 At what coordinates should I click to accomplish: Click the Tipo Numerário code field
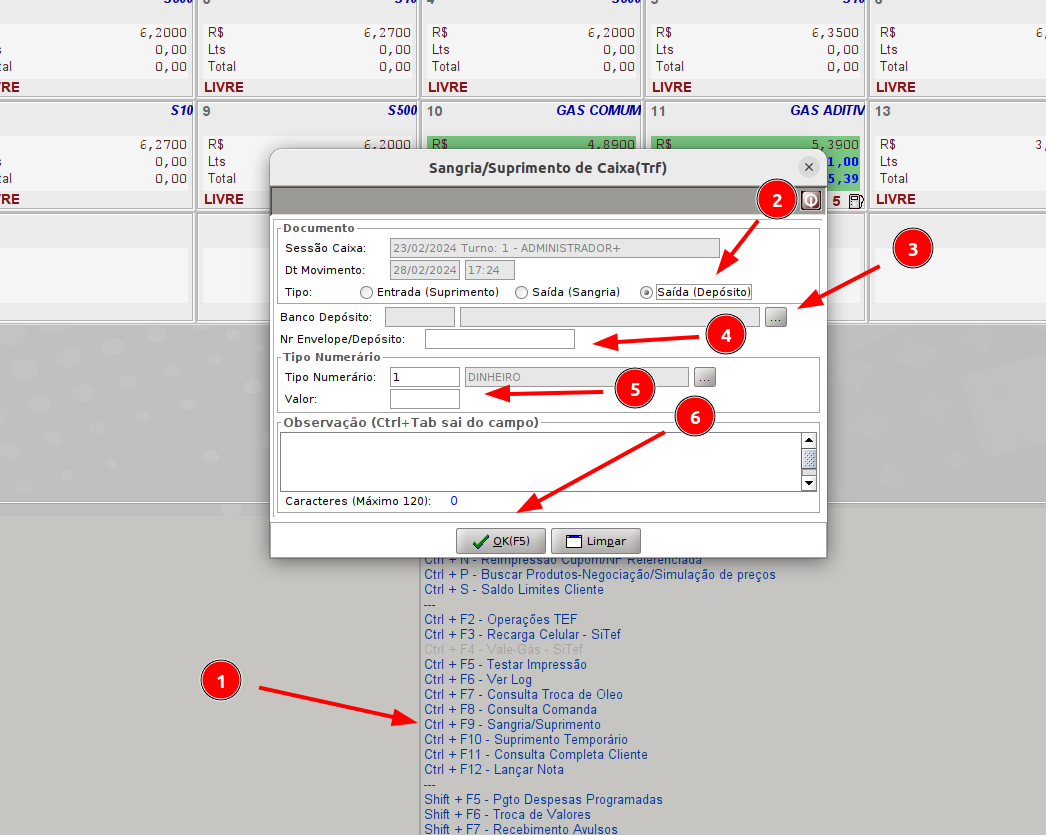coord(424,377)
